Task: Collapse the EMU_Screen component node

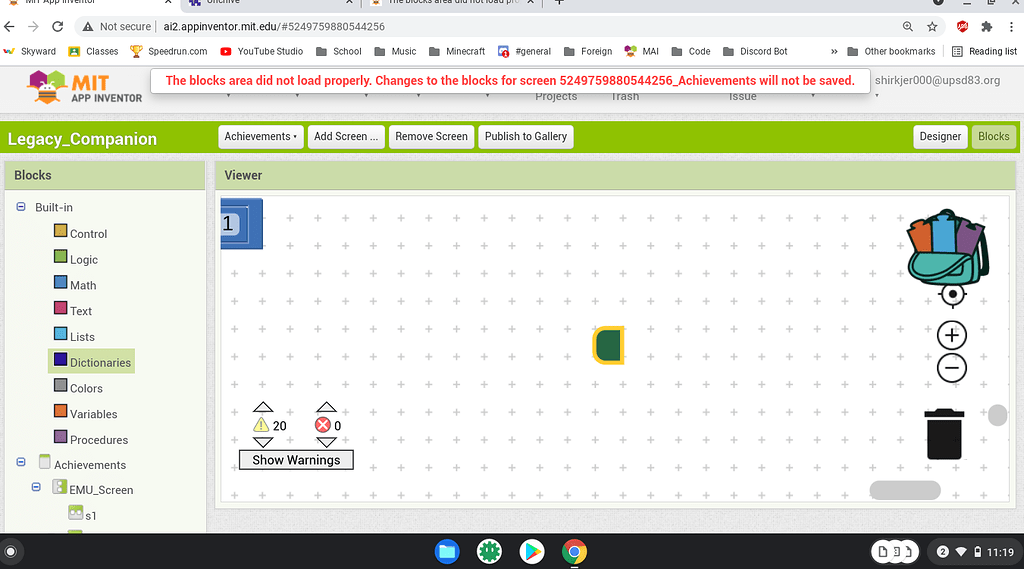Action: coord(37,487)
